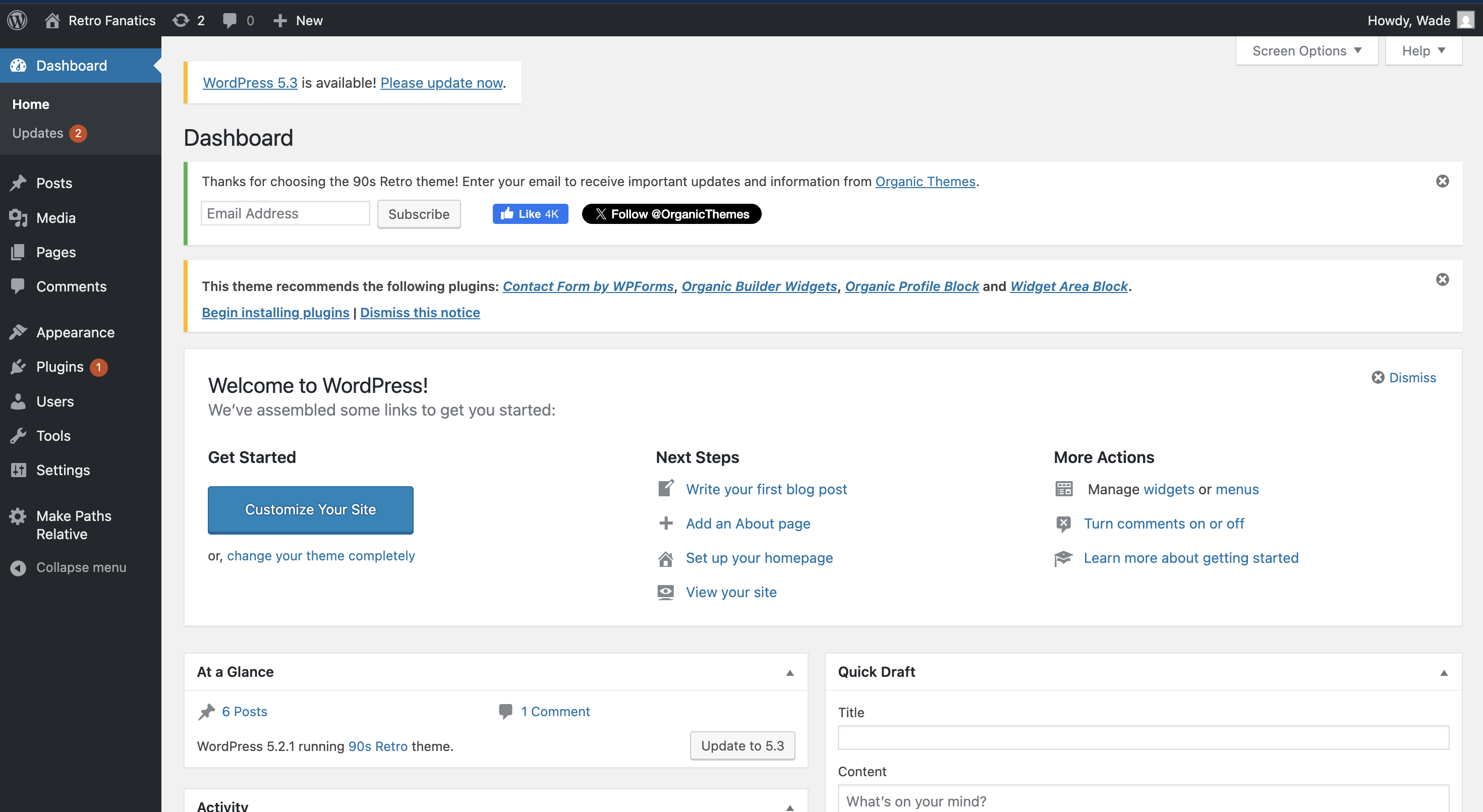Close the recommended plugins notice
The width and height of the screenshot is (1483, 812).
click(1442, 280)
